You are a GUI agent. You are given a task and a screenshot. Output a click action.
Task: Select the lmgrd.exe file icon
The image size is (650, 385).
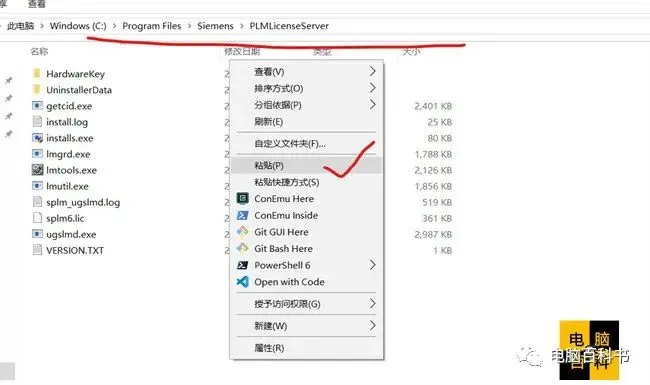[x=37, y=154]
